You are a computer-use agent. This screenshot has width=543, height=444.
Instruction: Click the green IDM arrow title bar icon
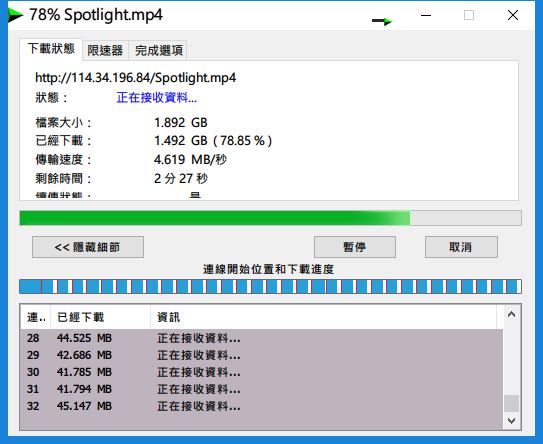pyautogui.click(x=15, y=15)
